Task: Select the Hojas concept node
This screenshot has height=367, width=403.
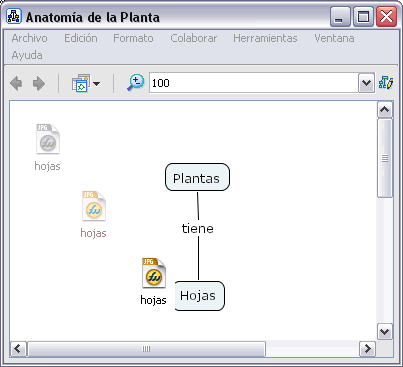Action: tap(199, 296)
